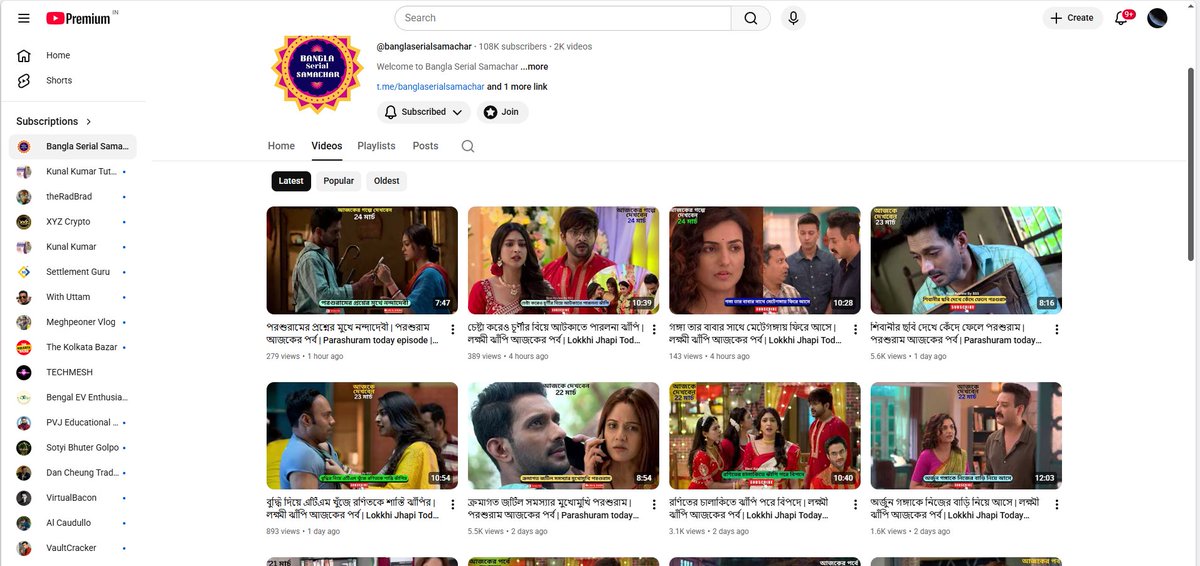Open the account avatar menu
The width and height of the screenshot is (1200, 566).
1157,18
